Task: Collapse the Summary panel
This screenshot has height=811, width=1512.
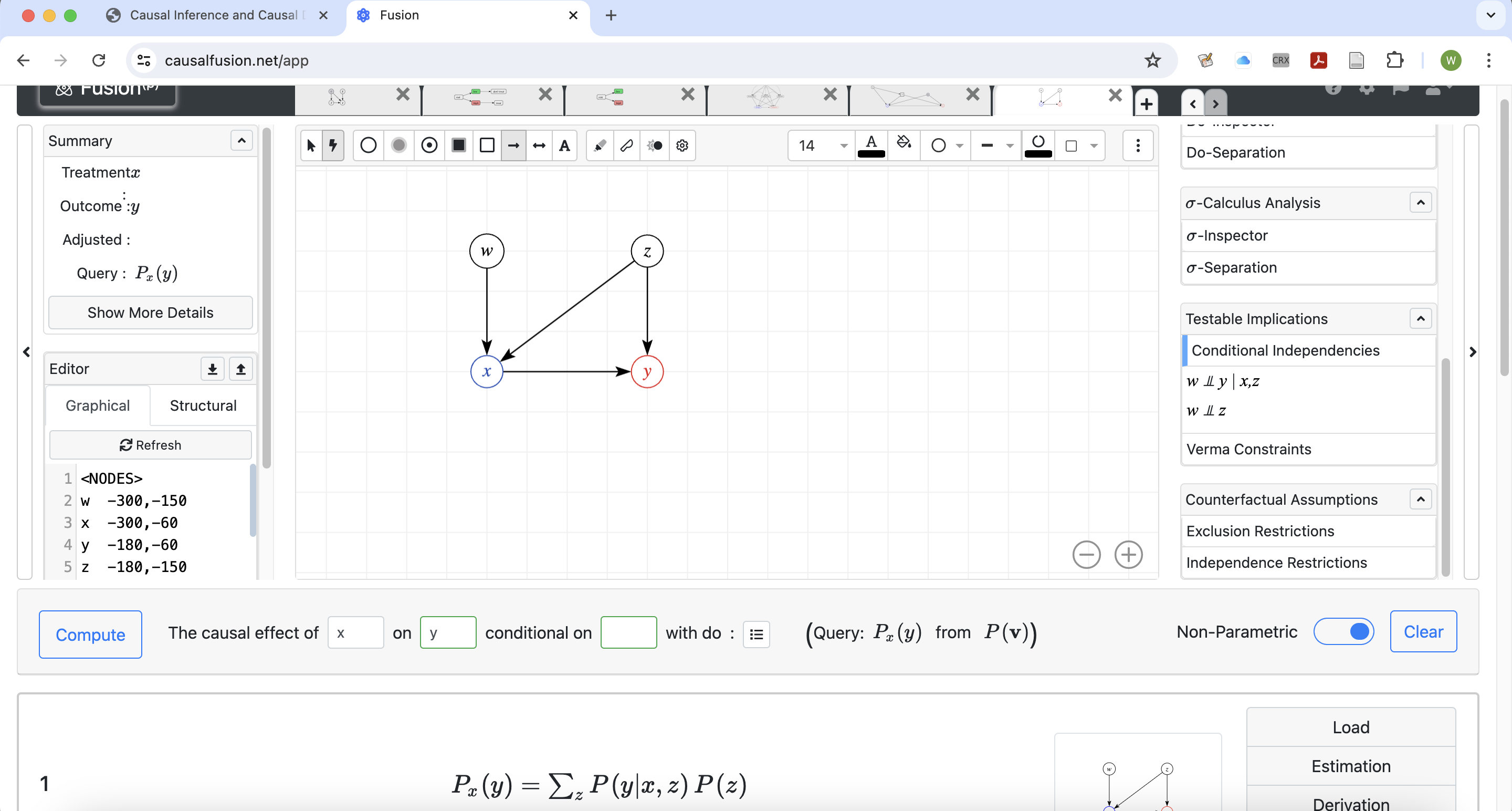Action: [241, 140]
